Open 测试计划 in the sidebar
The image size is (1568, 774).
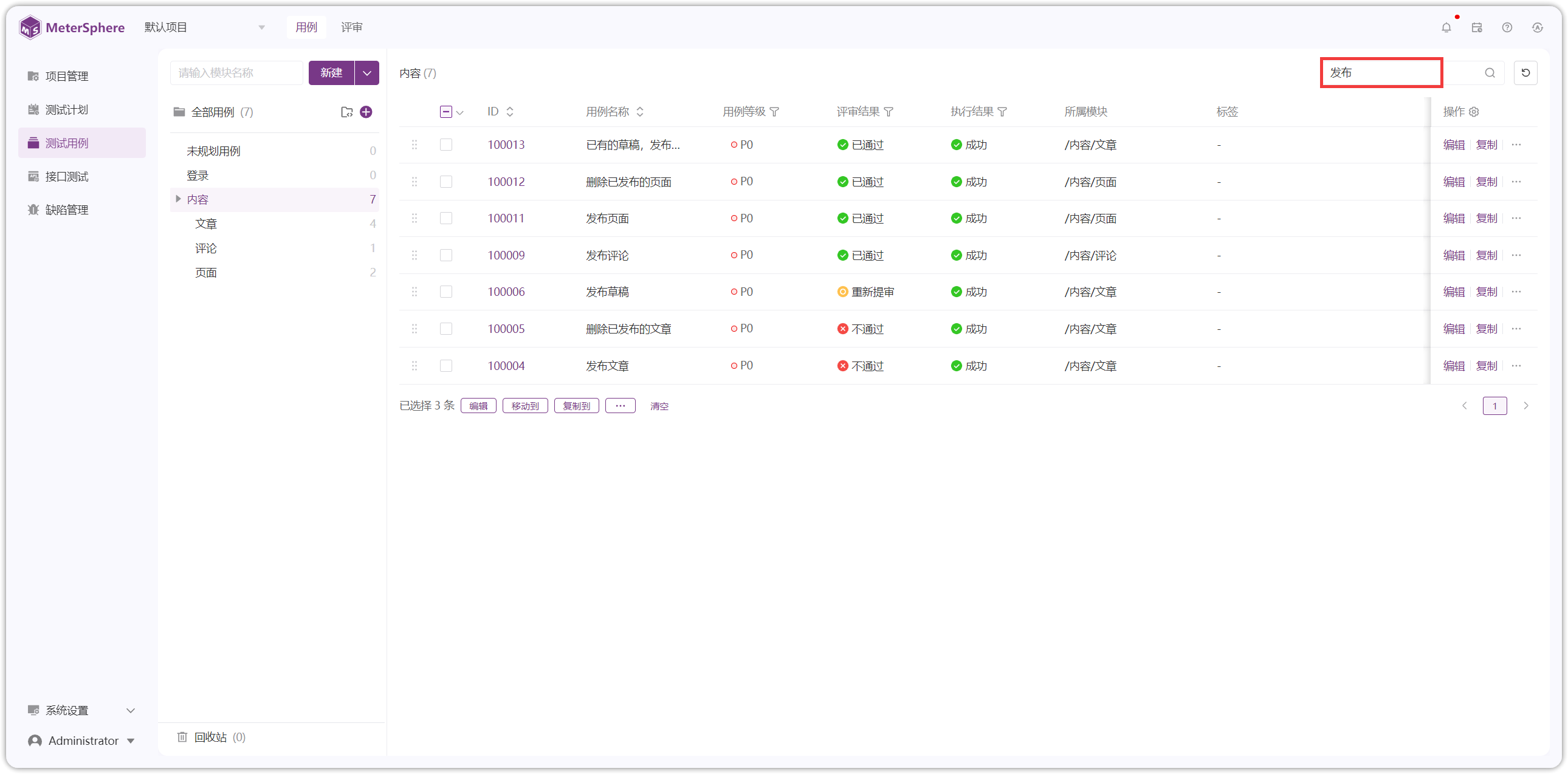81,109
